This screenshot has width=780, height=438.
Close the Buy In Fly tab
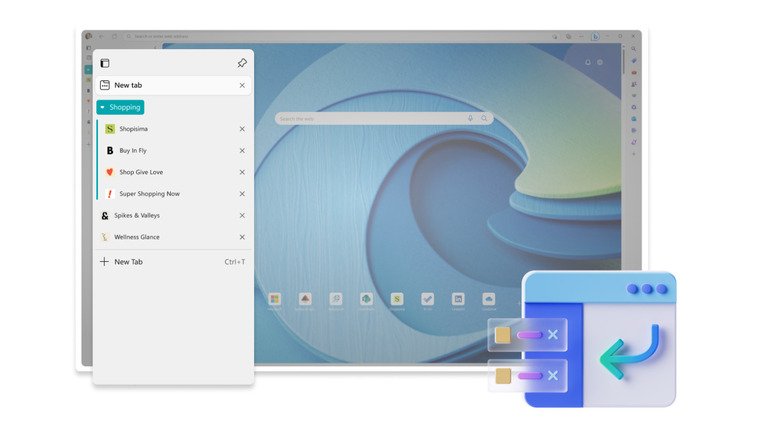(x=242, y=150)
